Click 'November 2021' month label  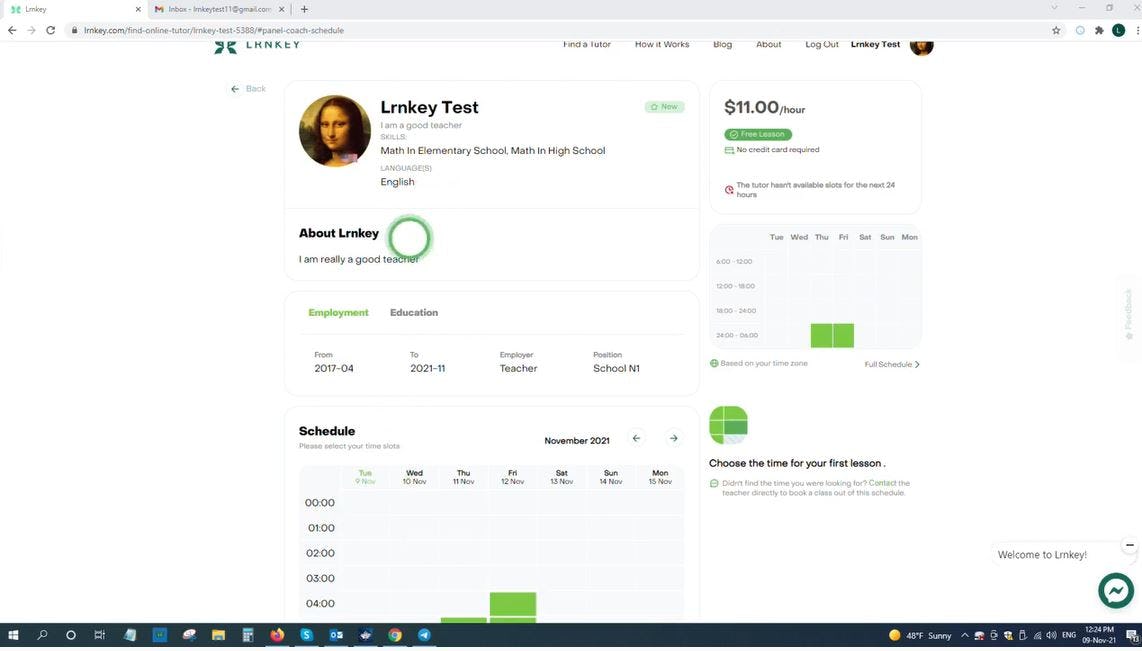[577, 441]
